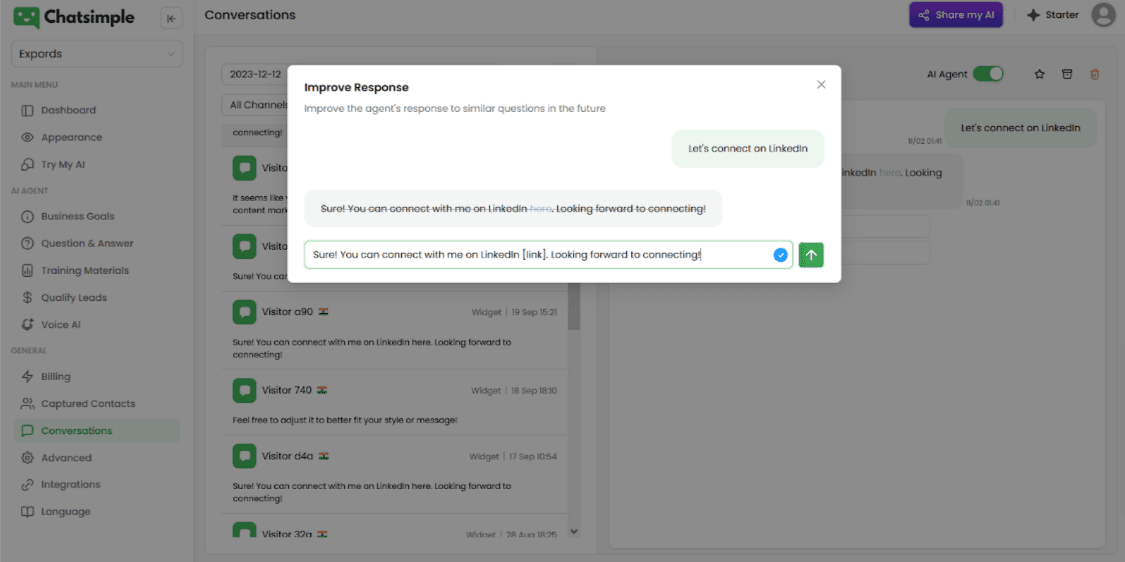The image size is (1125, 562).
Task: Submit the improved response with arrow button
Action: pyautogui.click(x=811, y=255)
